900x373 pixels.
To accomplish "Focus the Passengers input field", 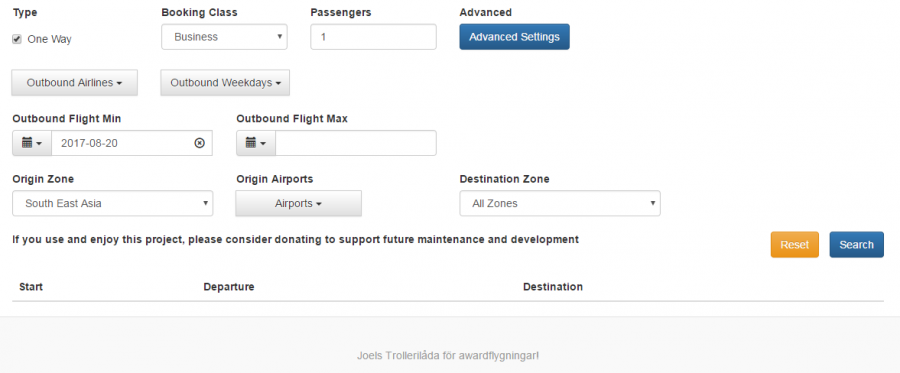I will coord(373,37).
